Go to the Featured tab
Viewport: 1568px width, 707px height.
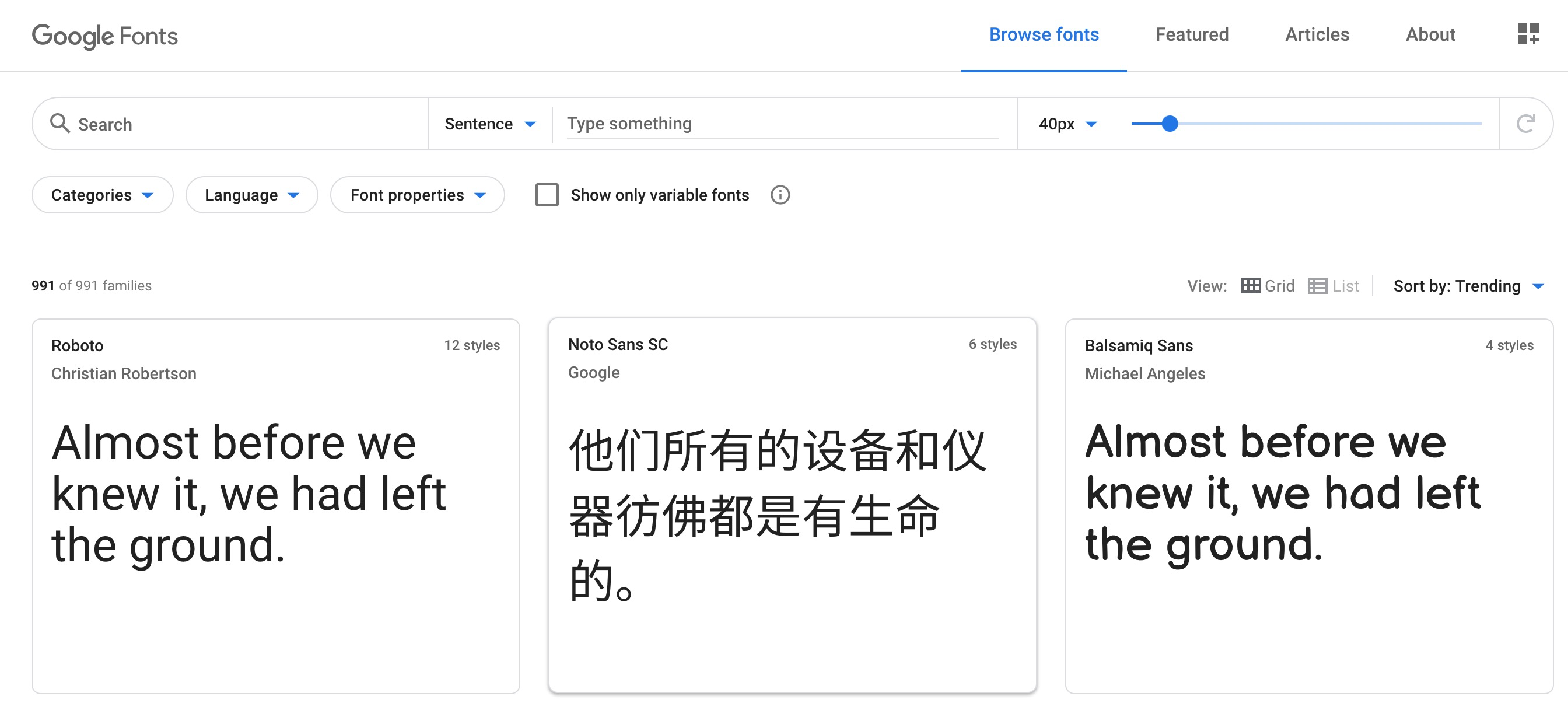point(1191,34)
